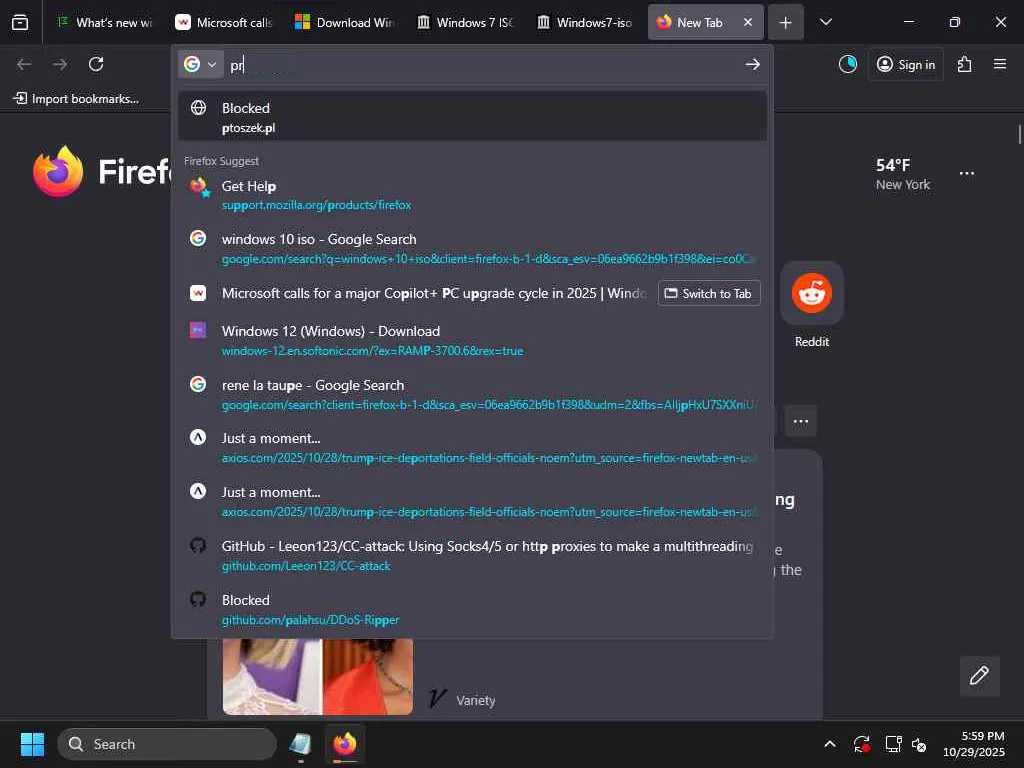
Task: Click GitHub icon beside Leeon123/CC-attack
Action: 198,545
